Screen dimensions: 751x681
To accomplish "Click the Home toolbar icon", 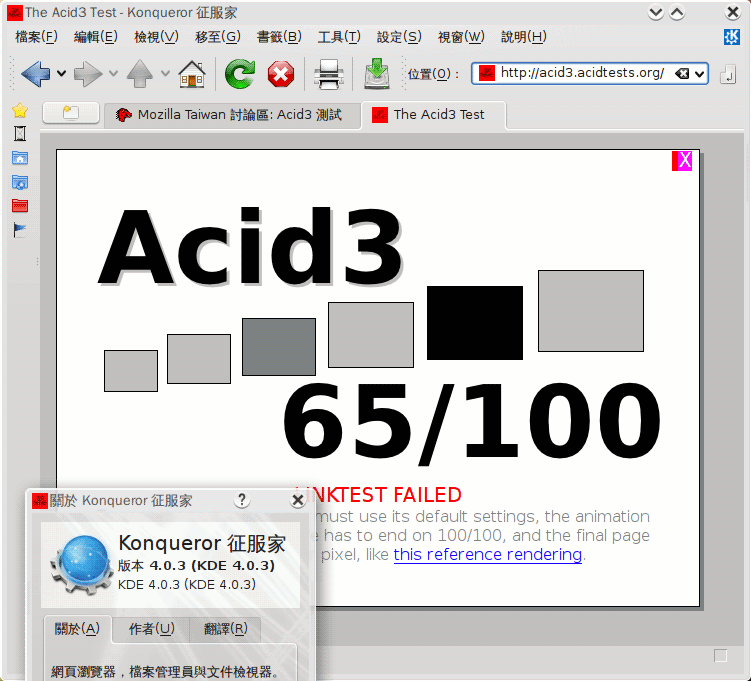I will click(x=191, y=73).
